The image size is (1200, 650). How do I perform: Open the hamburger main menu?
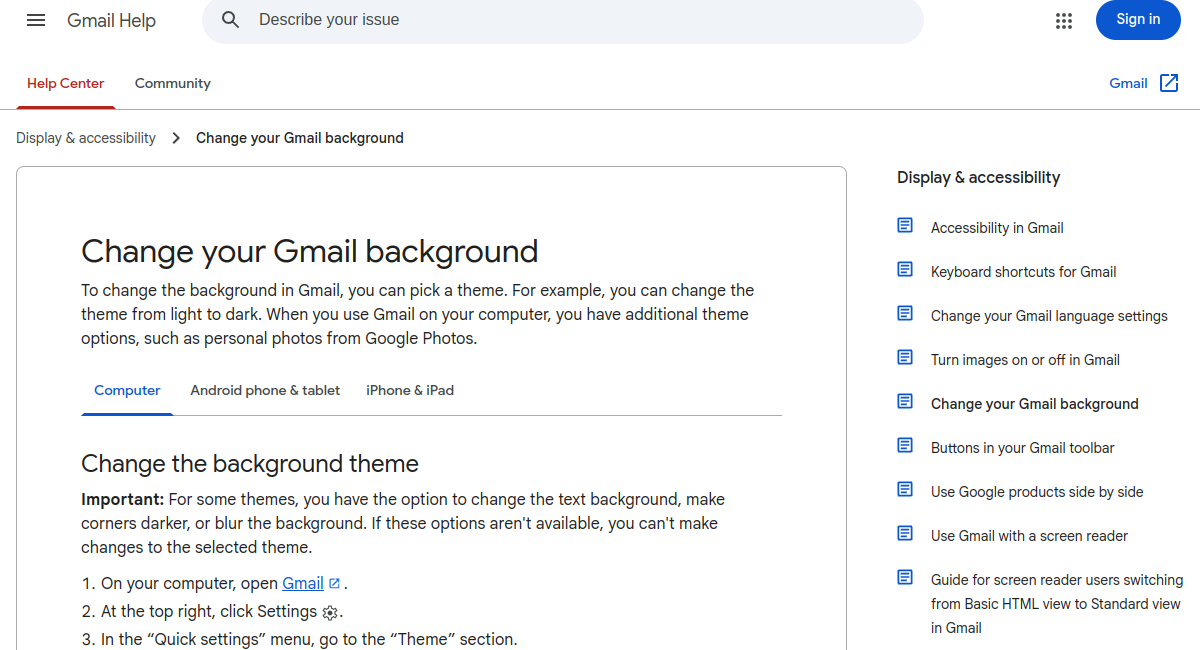coord(36,20)
